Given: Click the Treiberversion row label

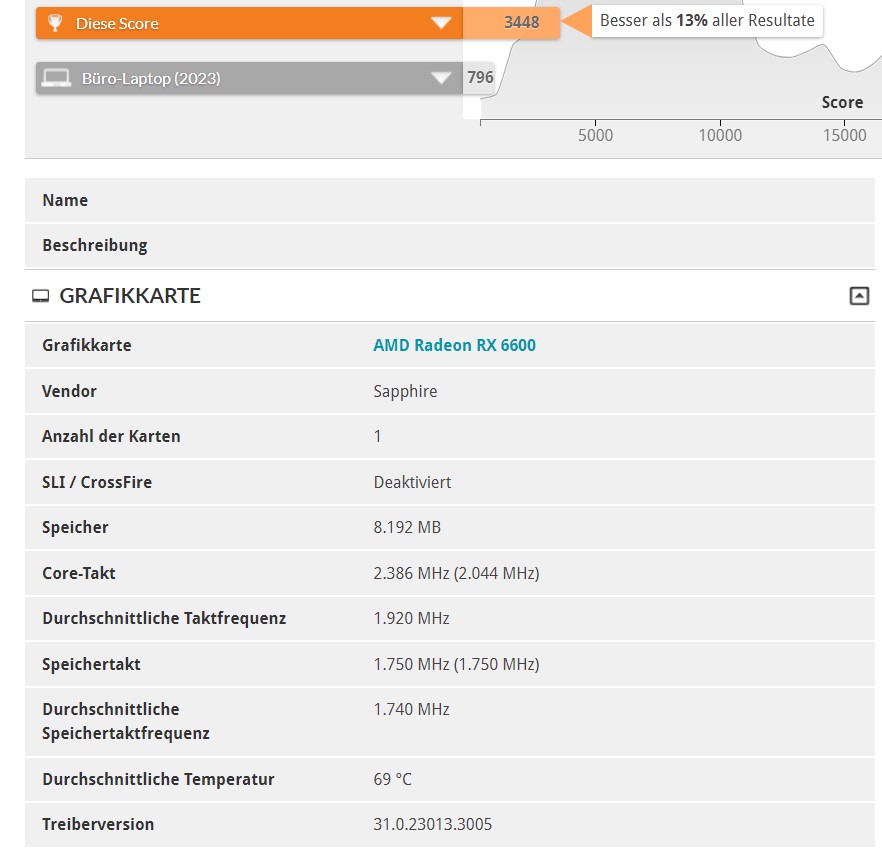Looking at the screenshot, I should coord(98,824).
